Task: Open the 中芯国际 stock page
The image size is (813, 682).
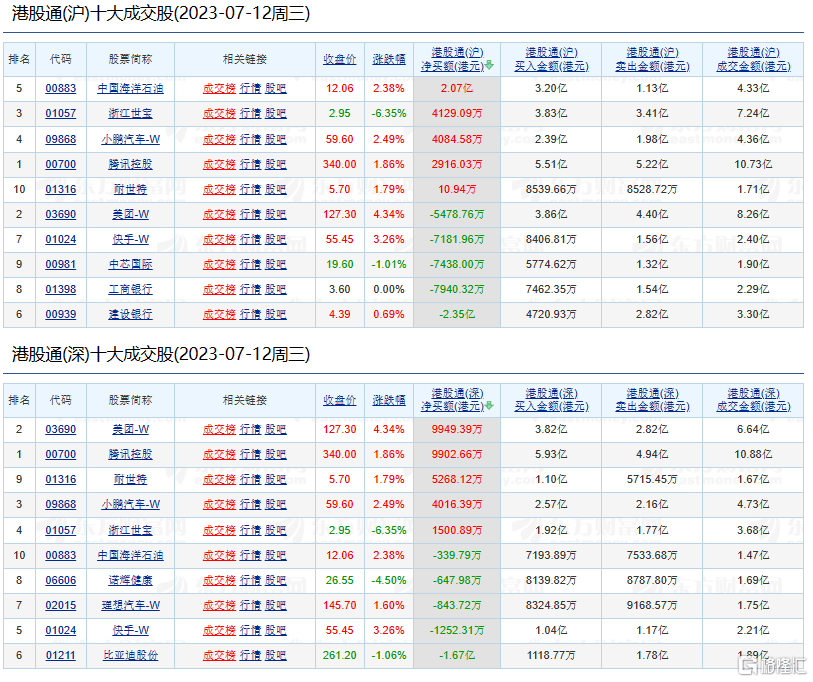Action: pos(131,265)
